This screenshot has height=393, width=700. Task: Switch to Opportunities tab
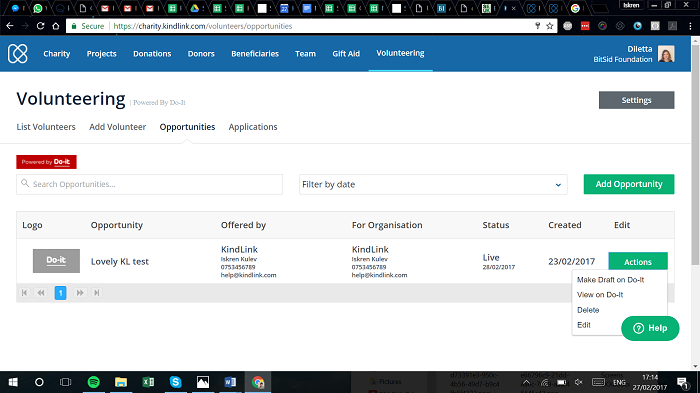click(x=188, y=127)
